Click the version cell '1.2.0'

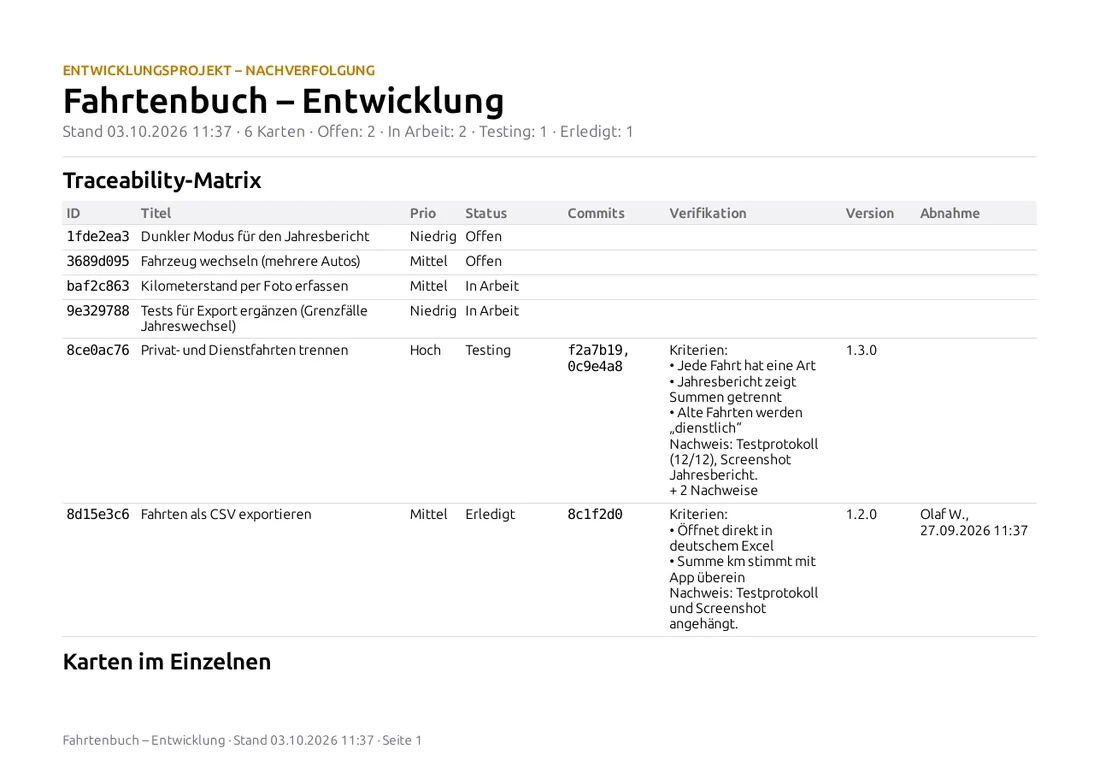click(861, 514)
